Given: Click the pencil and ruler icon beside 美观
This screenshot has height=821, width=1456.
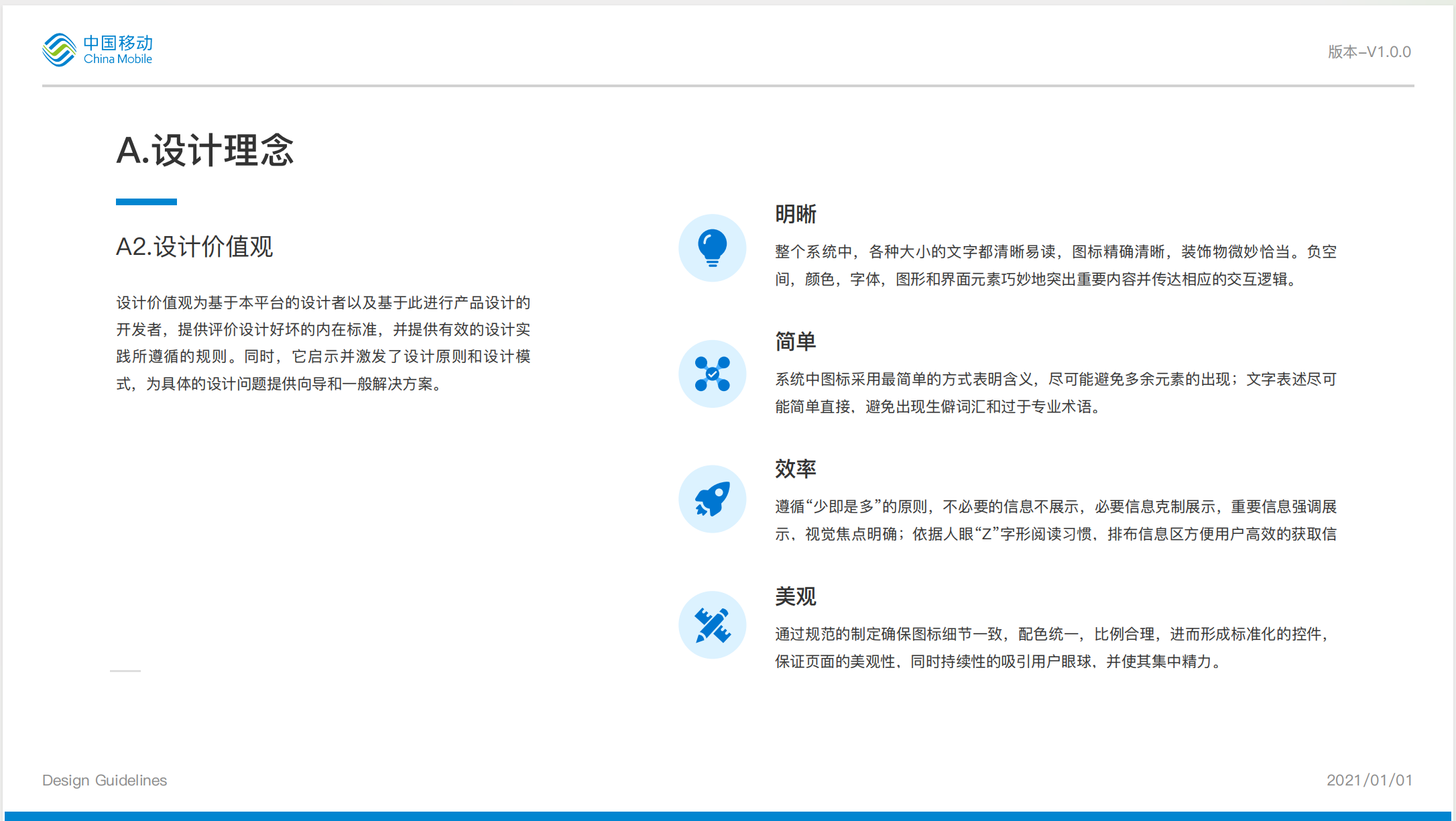Looking at the screenshot, I should click(x=712, y=624).
